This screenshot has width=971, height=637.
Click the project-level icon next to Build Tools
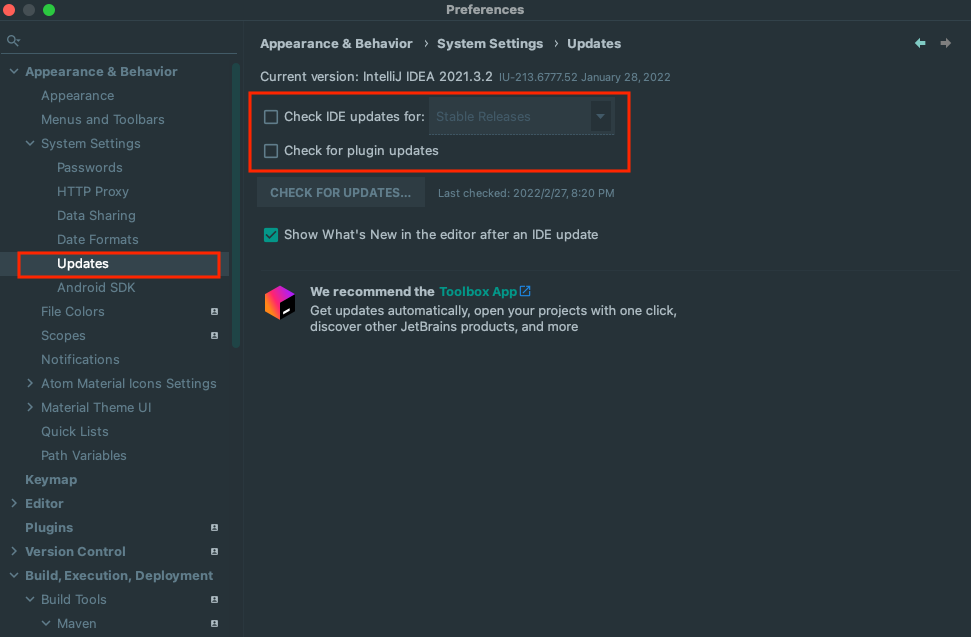[214, 599]
